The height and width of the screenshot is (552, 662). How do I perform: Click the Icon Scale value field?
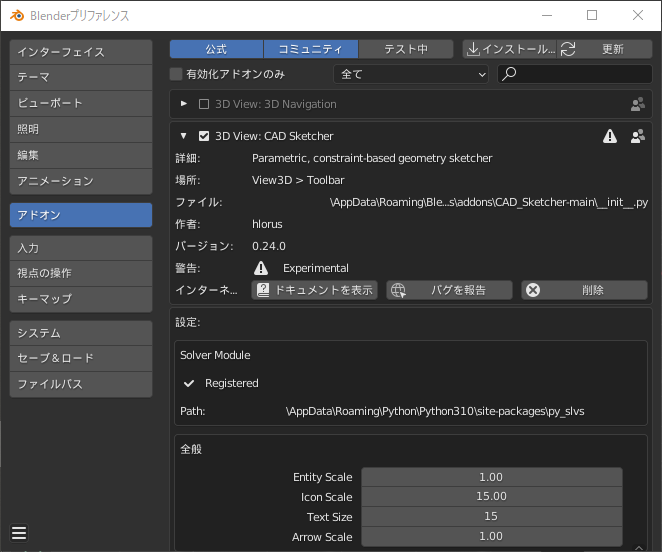point(492,496)
